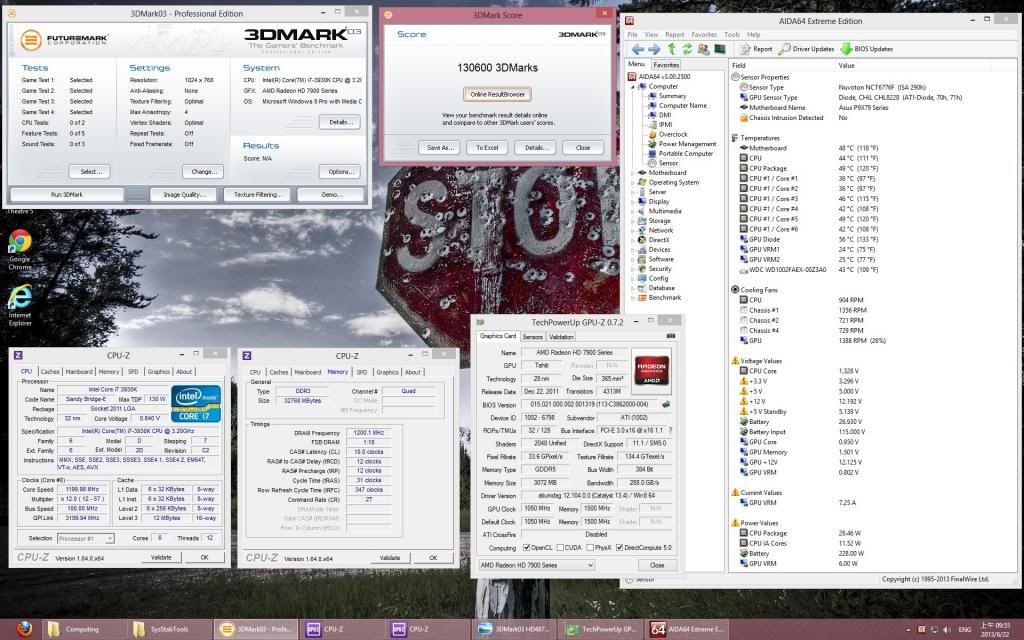Image resolution: width=1024 pixels, height=640 pixels.
Task: Click the AIDA64 green Up arrow icon
Action: point(671,49)
